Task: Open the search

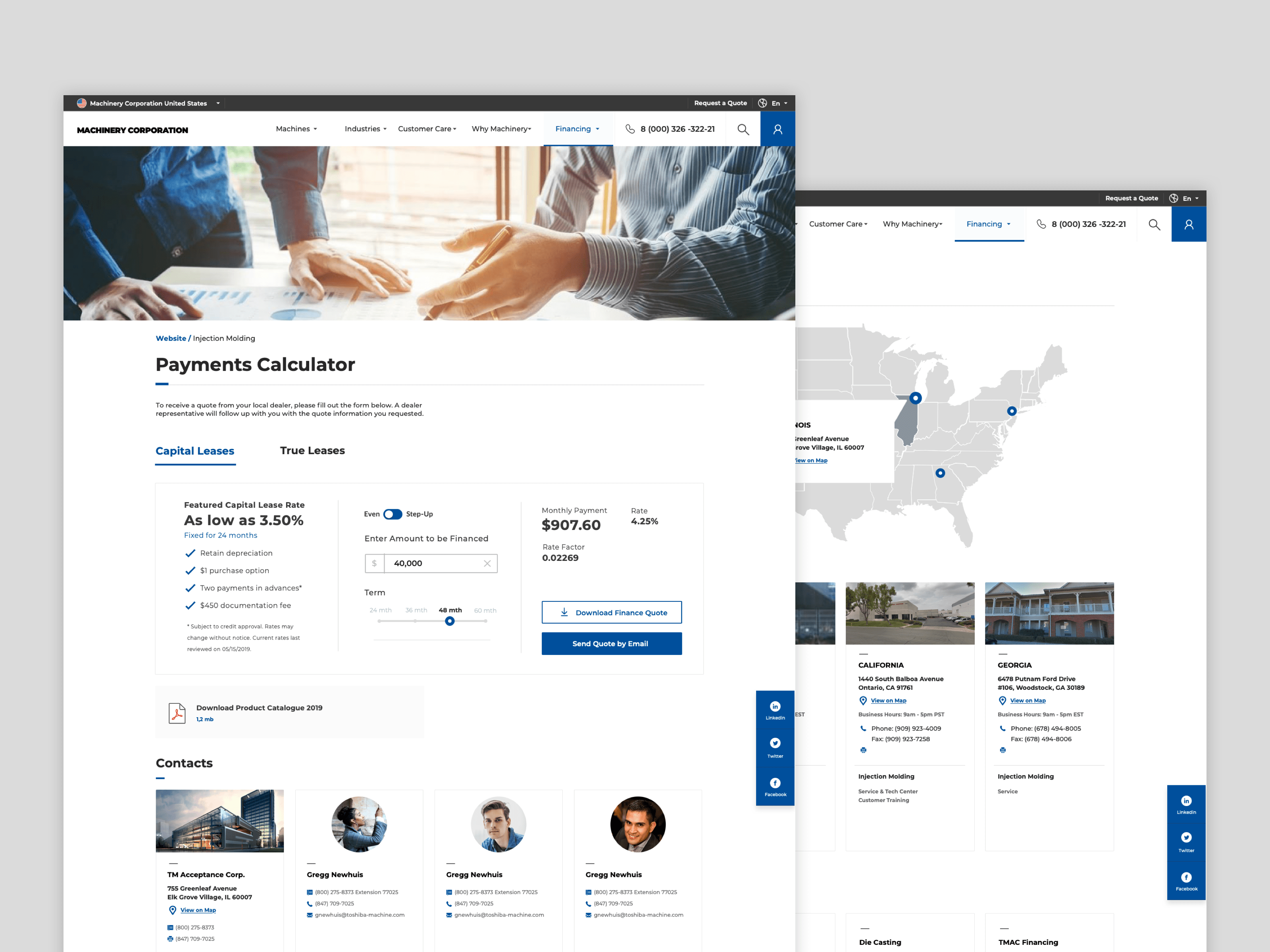Action: [x=743, y=129]
